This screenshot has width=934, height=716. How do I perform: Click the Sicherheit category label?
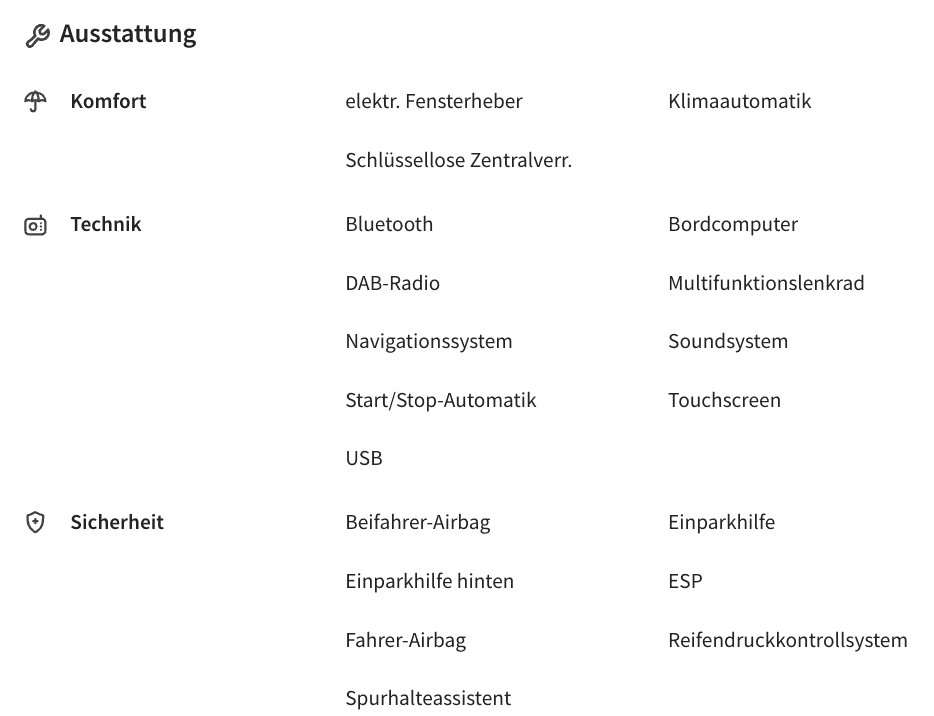coord(117,522)
